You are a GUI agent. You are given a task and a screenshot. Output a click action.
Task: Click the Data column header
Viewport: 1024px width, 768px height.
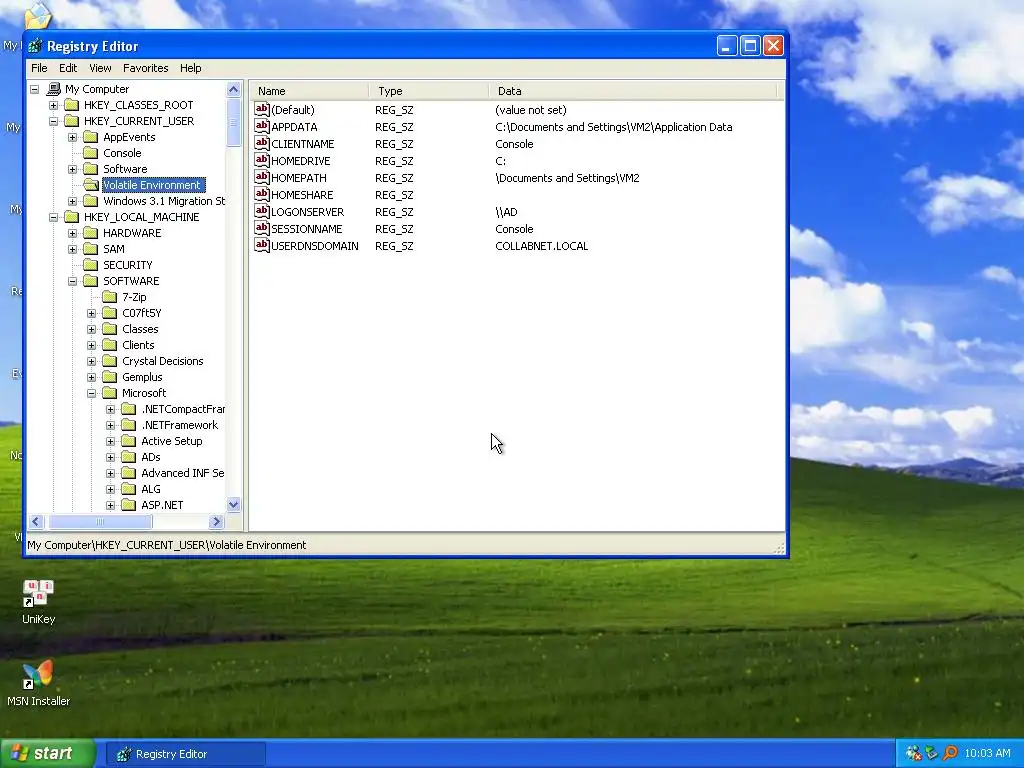[x=633, y=91]
